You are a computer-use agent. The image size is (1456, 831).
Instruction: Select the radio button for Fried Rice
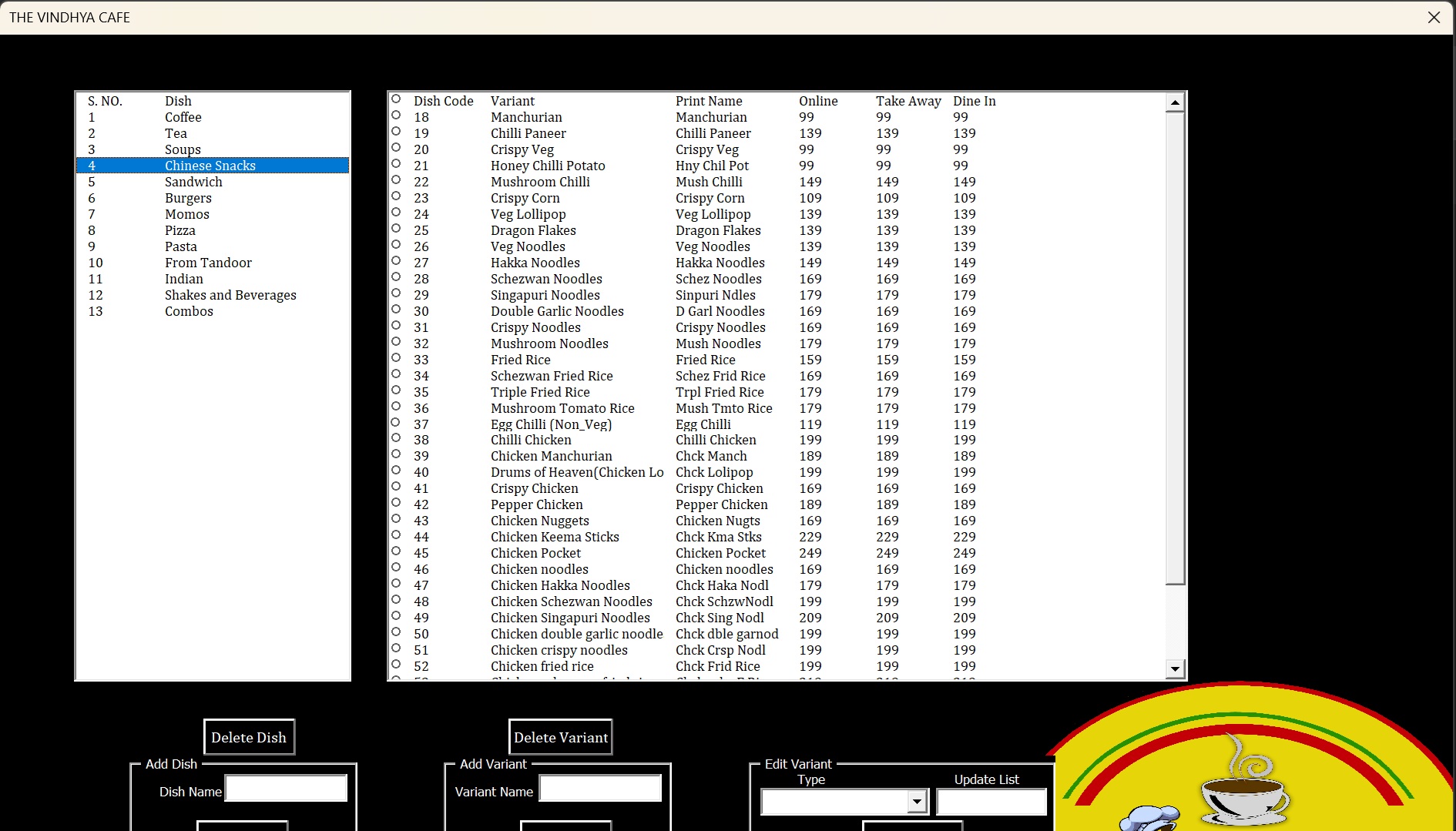pos(396,360)
